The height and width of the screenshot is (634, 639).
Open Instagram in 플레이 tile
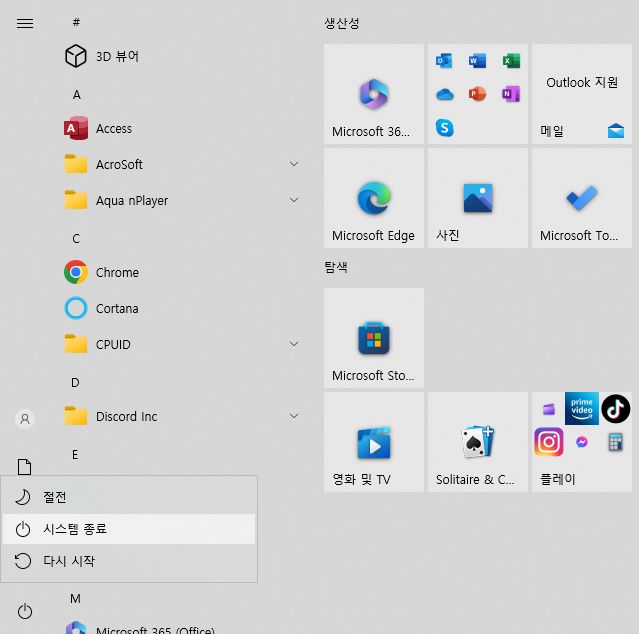tap(549, 442)
